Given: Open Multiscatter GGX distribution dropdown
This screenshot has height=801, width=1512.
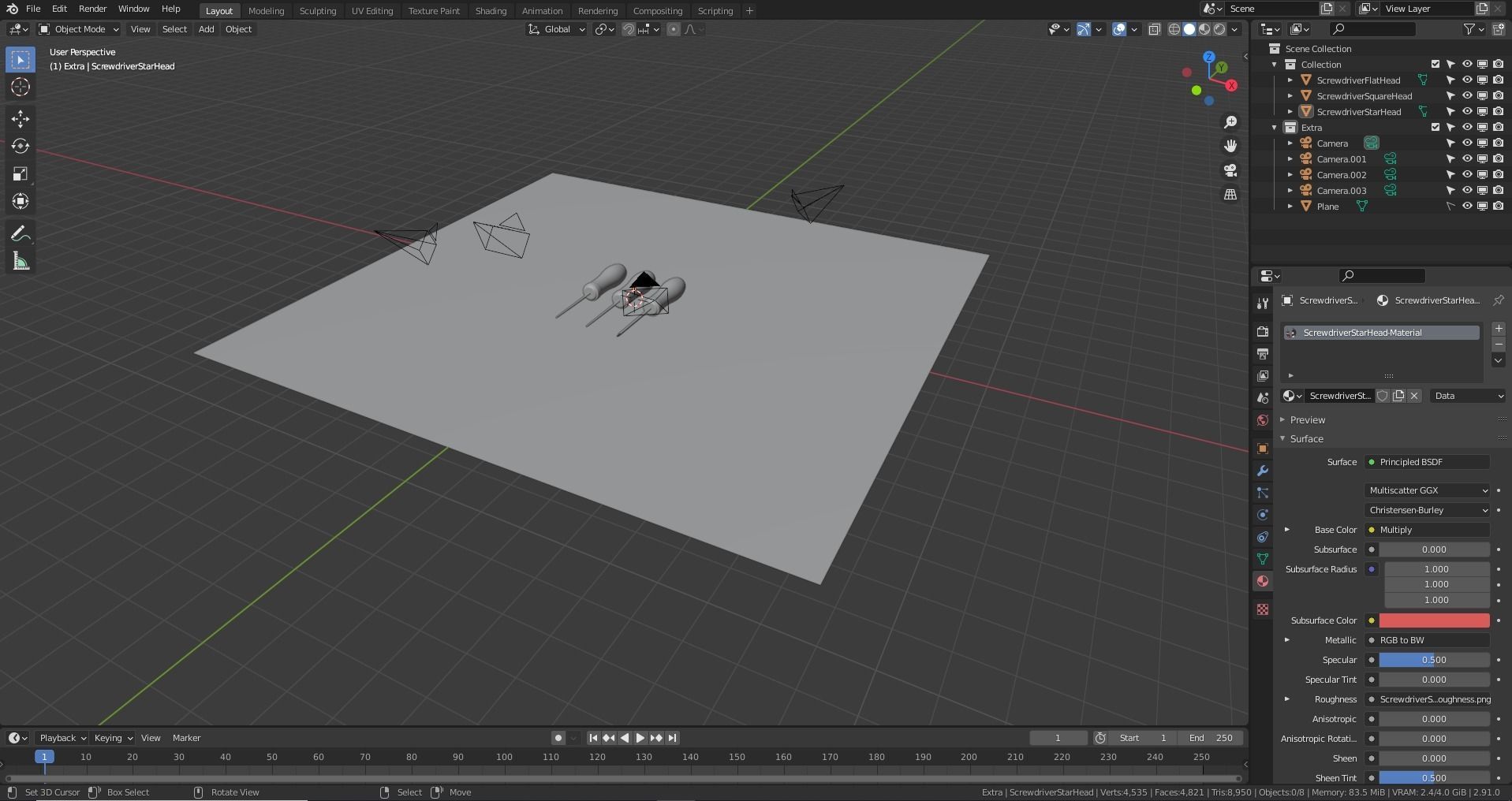Looking at the screenshot, I should point(1428,490).
